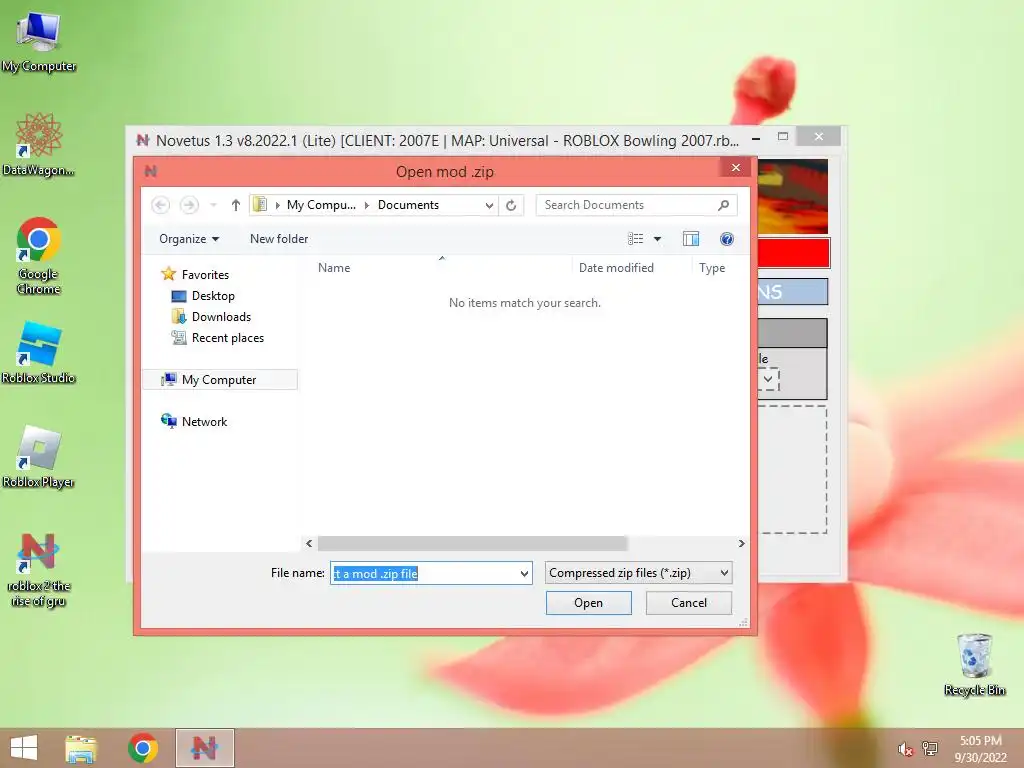Go up one folder level
Image resolution: width=1024 pixels, height=768 pixels.
click(236, 205)
